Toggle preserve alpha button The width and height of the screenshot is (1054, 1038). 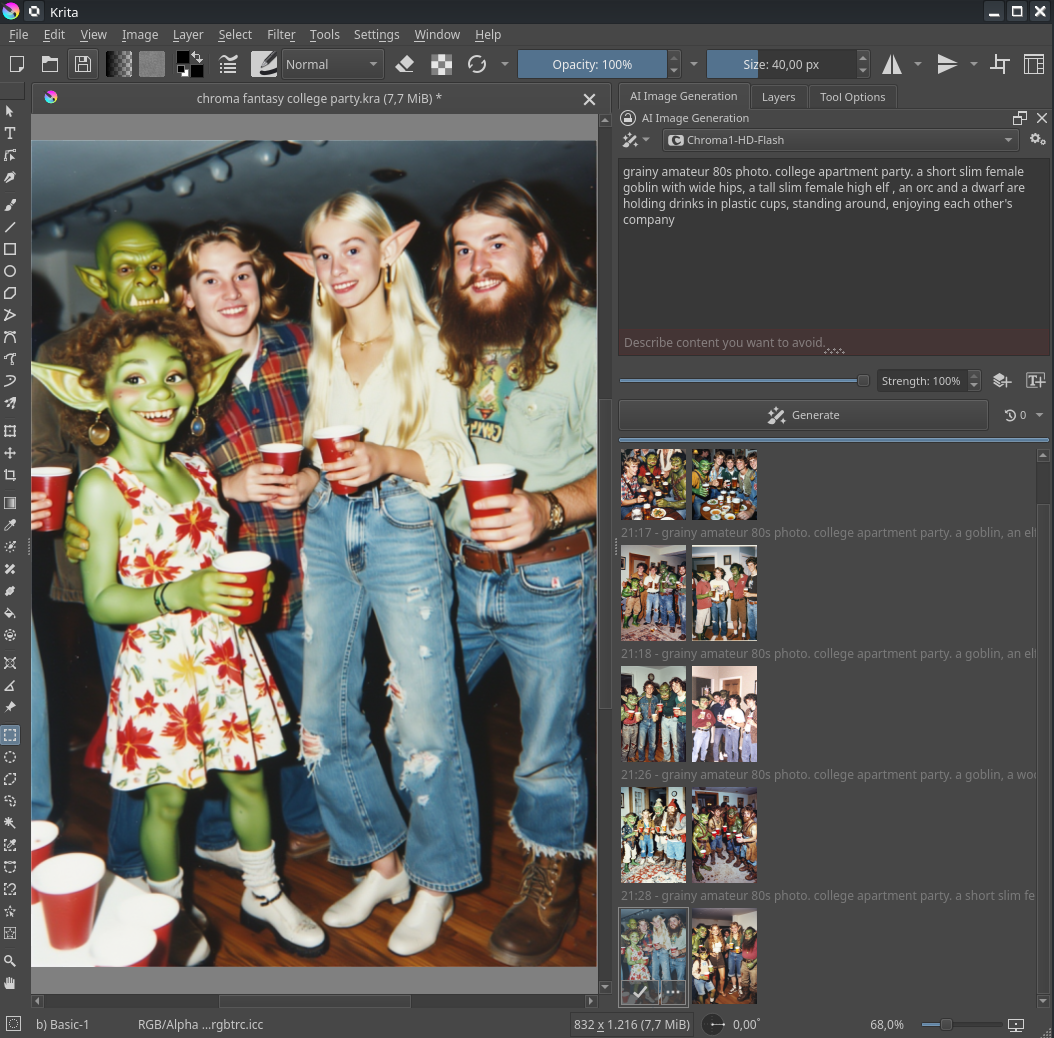click(441, 64)
